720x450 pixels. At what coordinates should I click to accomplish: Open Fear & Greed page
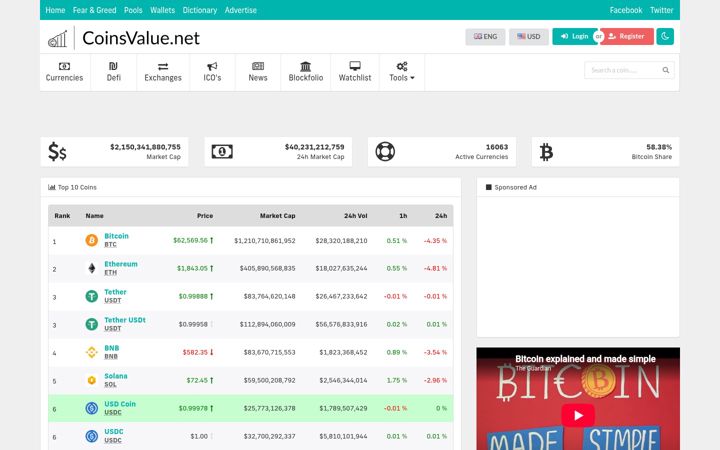click(x=95, y=10)
